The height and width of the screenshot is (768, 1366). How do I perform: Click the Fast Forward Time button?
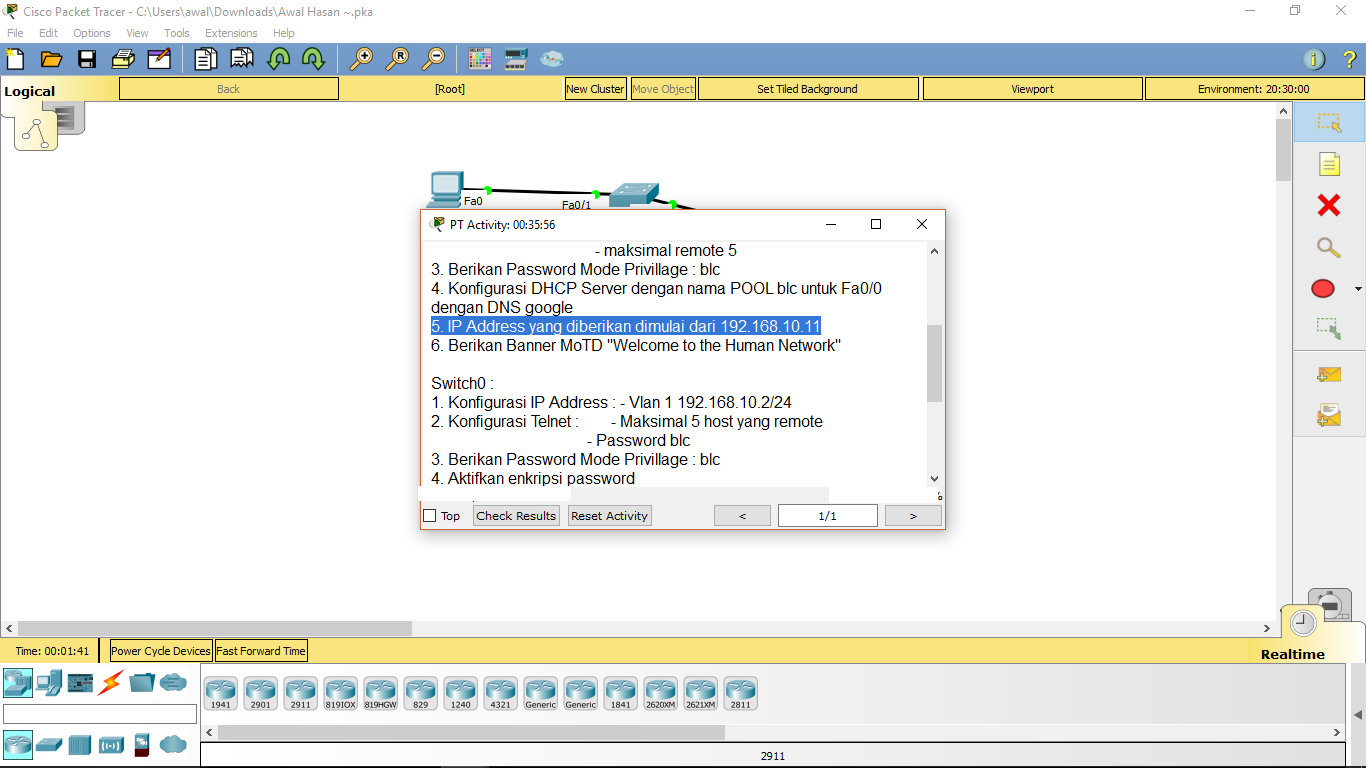pos(261,651)
